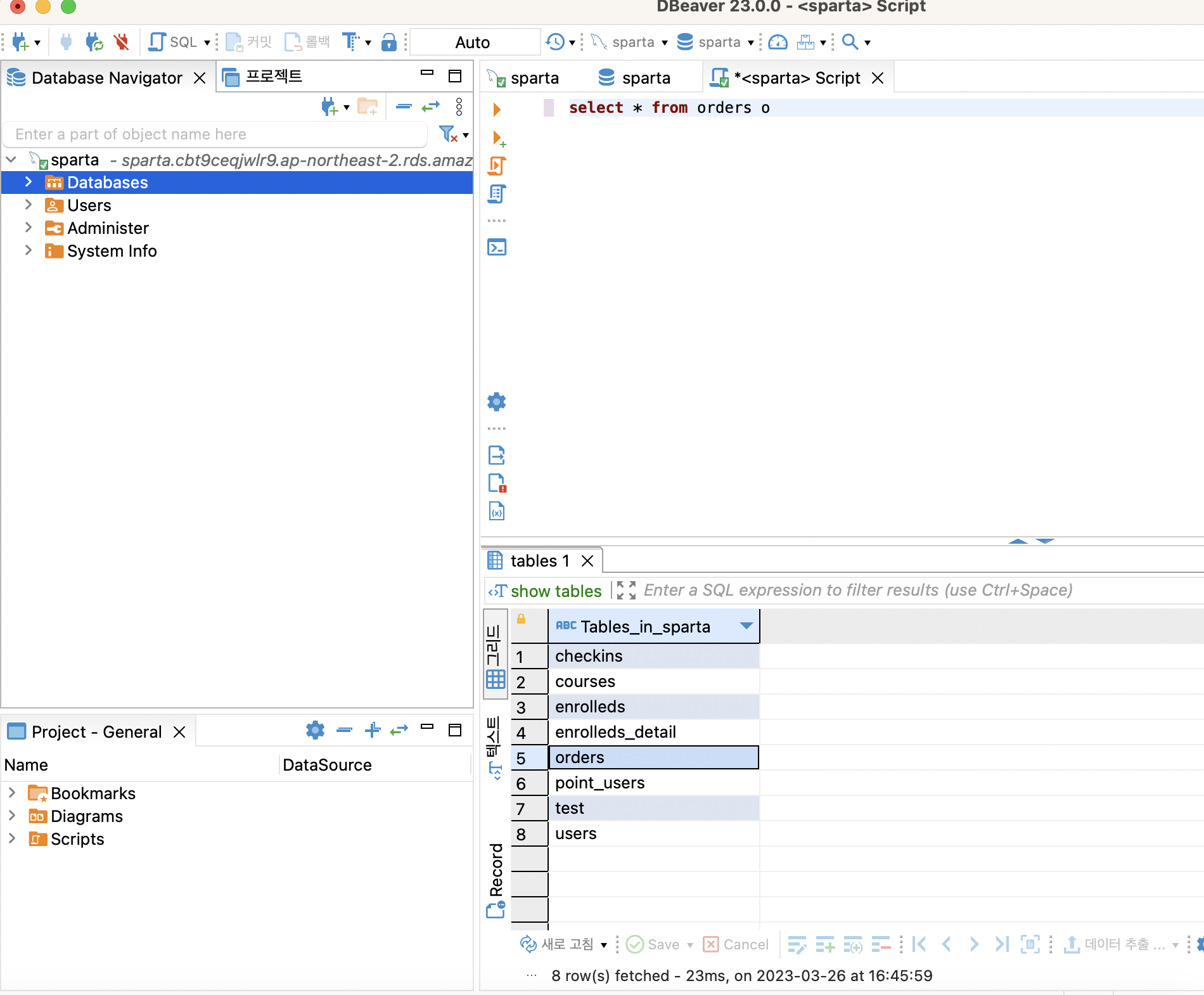
Task: Click collapse all icon in Database Navigator
Action: pos(404,106)
